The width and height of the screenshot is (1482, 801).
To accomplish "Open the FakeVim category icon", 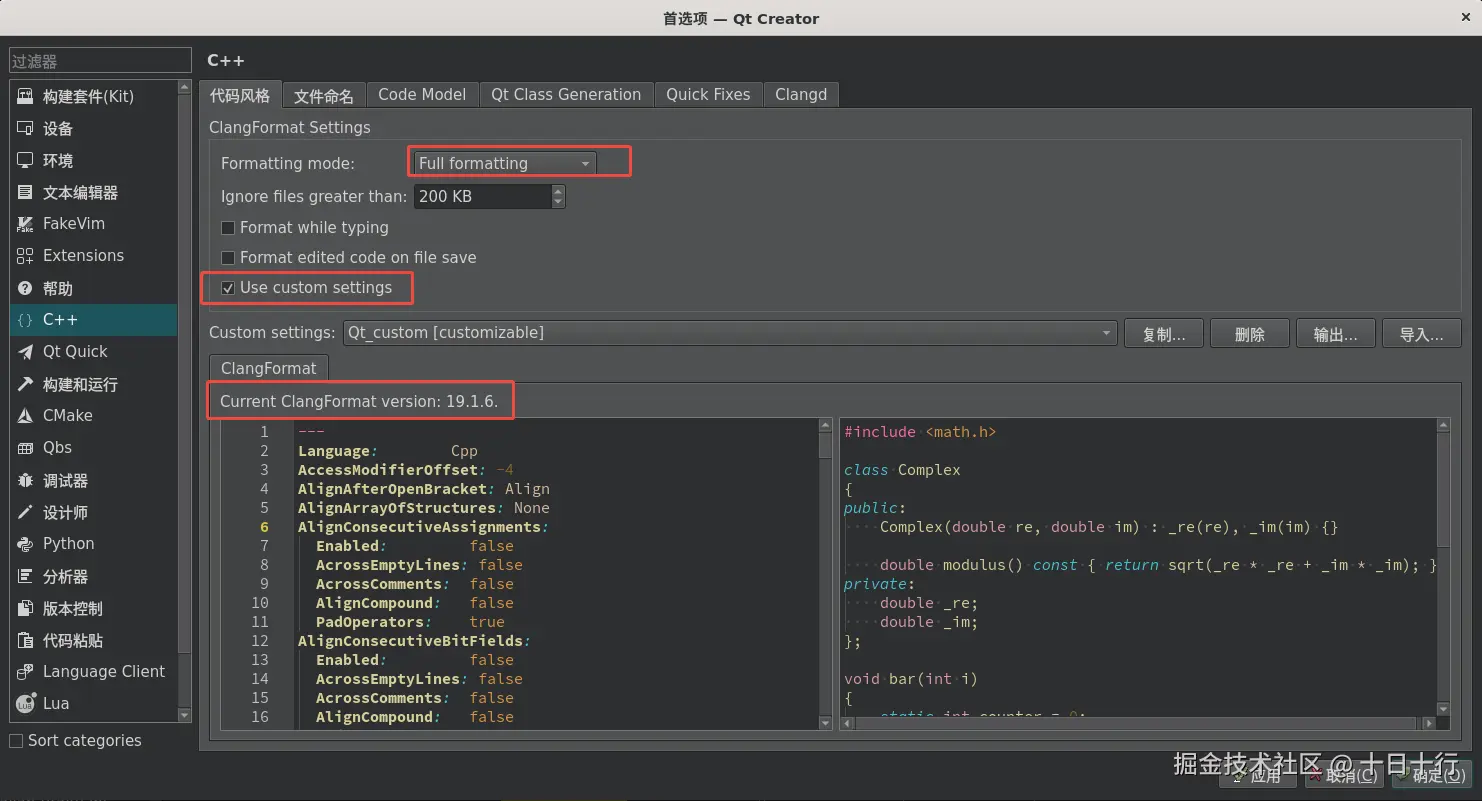I will (x=25, y=224).
